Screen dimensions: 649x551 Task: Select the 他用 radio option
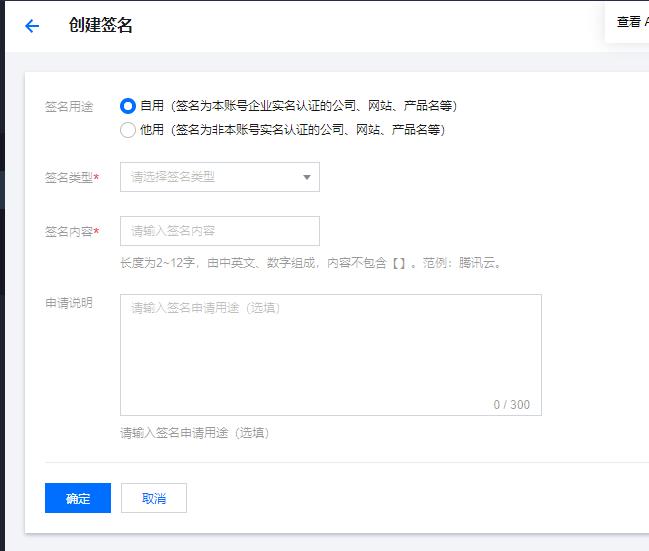pos(127,130)
